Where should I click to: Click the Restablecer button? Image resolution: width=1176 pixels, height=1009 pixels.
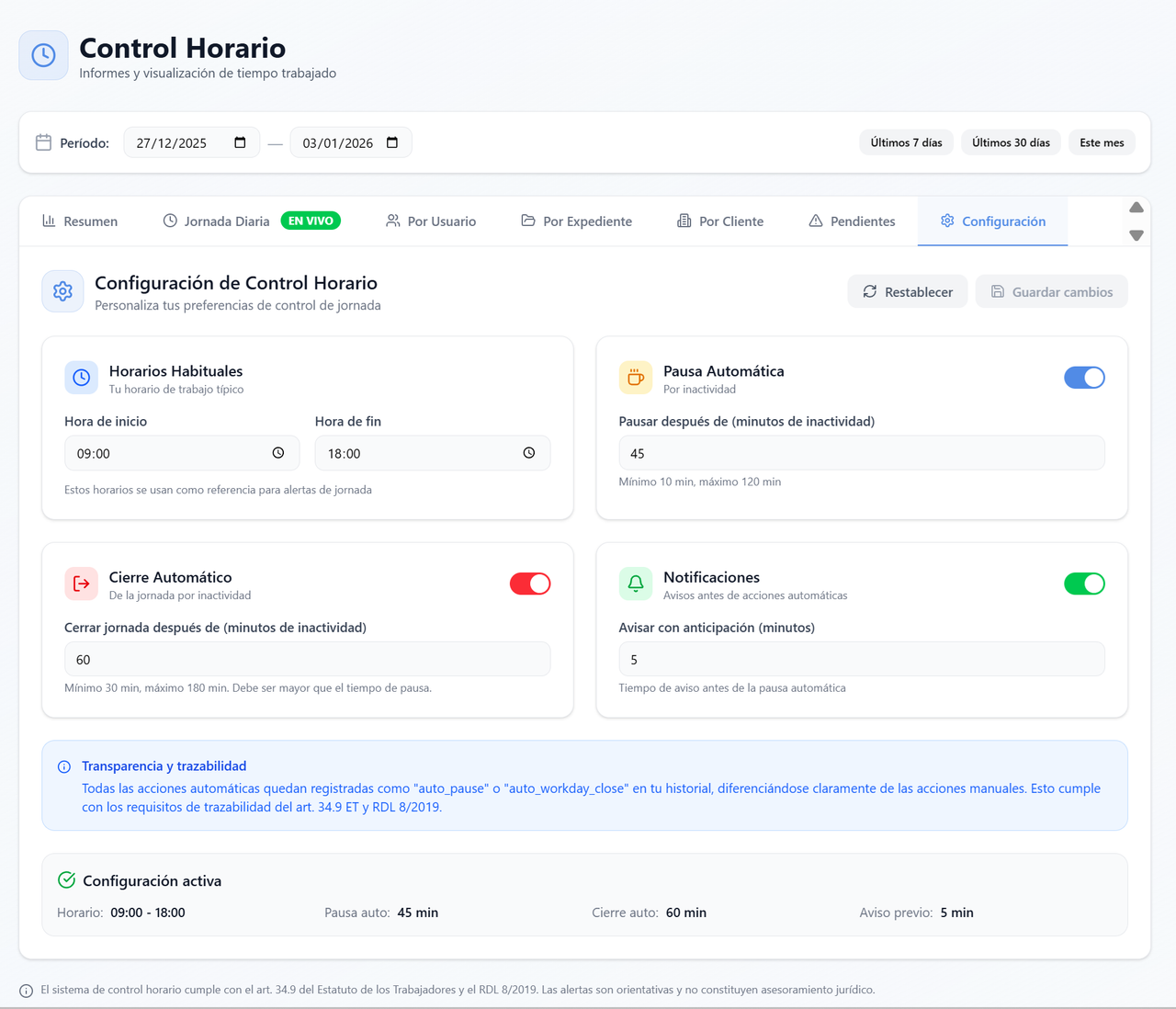coord(907,290)
